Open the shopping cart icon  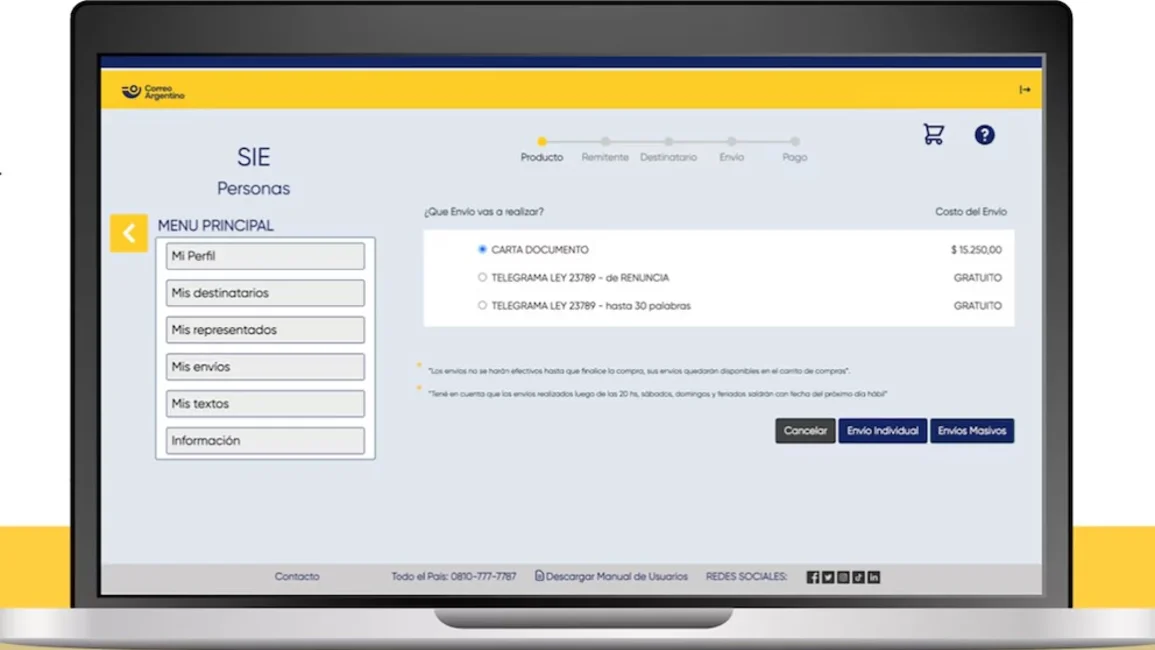933,135
